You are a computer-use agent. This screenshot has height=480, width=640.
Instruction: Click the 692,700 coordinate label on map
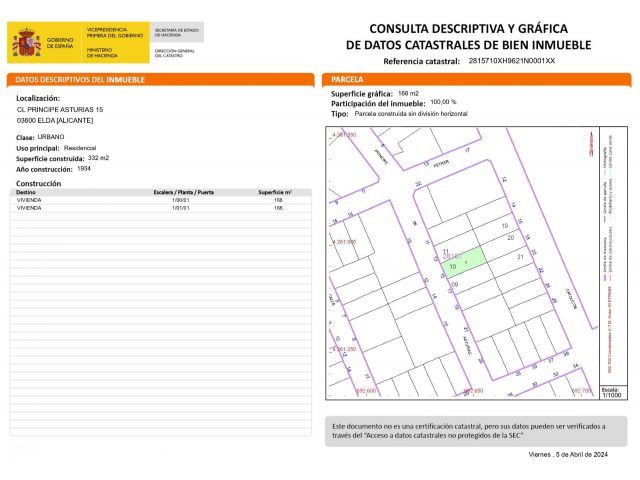[x=581, y=391]
